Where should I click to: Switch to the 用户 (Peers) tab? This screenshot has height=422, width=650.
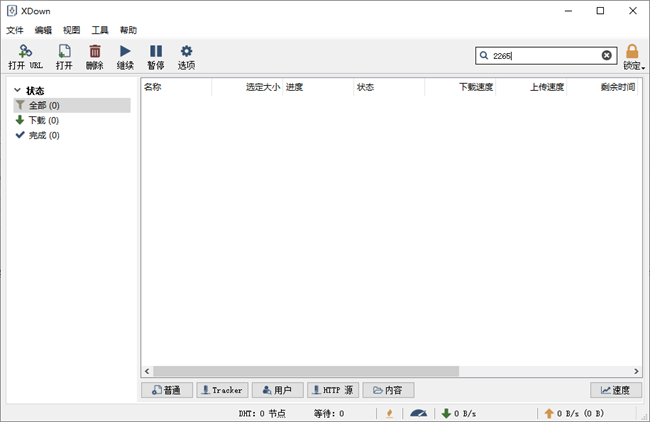pos(278,390)
